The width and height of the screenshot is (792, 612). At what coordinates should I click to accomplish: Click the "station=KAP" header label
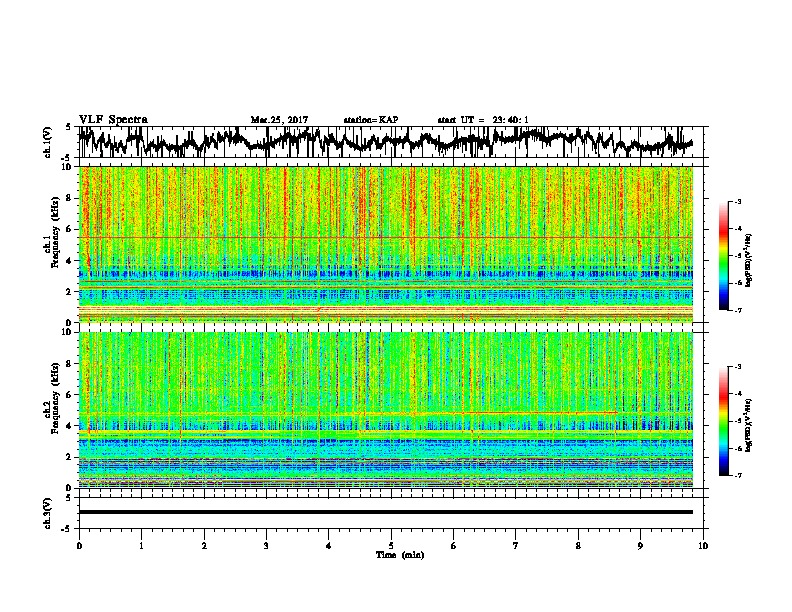click(371, 120)
